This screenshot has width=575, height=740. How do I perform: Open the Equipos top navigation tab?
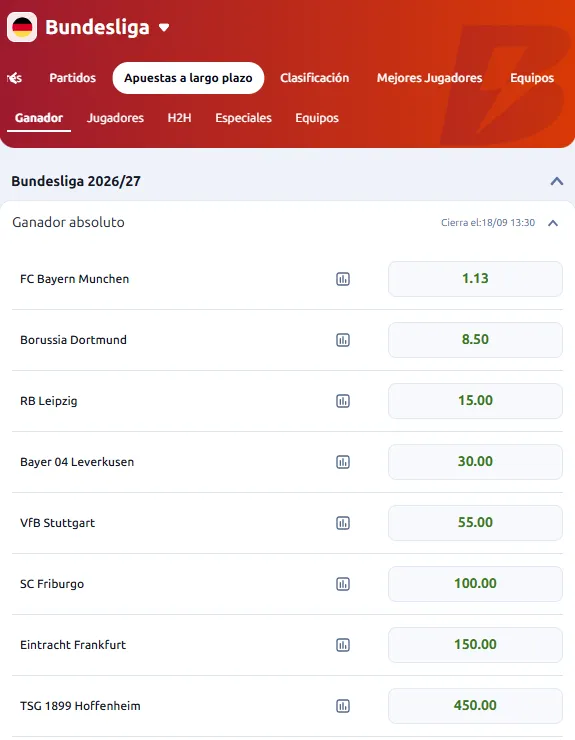click(x=532, y=78)
